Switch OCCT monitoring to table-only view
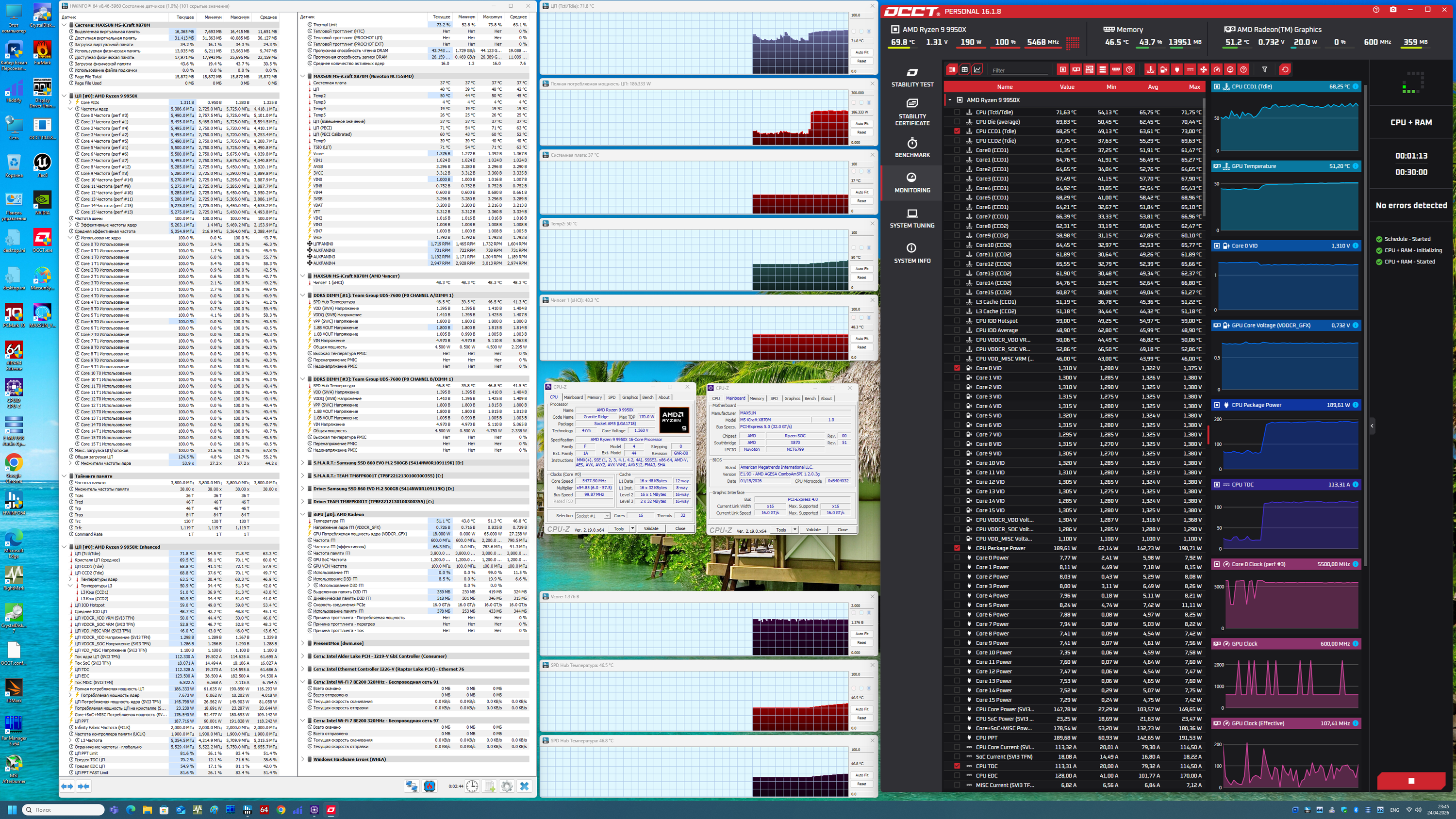 tap(965, 69)
